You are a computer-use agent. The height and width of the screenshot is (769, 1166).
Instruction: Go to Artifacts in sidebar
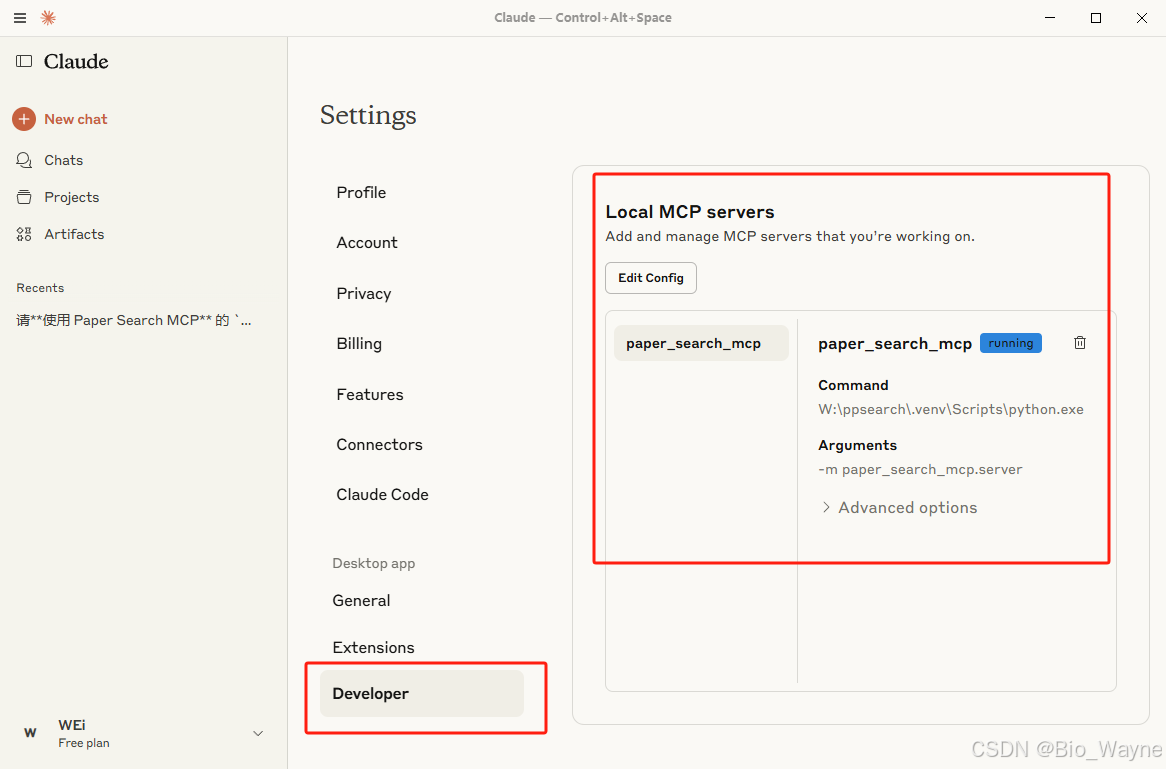click(74, 234)
